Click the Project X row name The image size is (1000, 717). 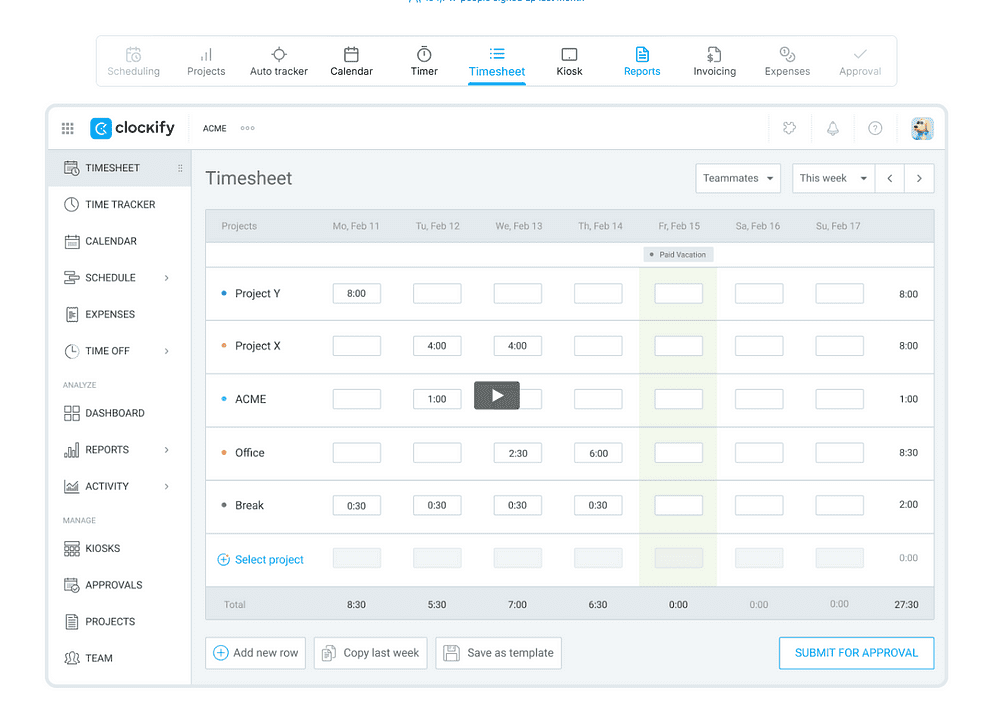pos(258,346)
